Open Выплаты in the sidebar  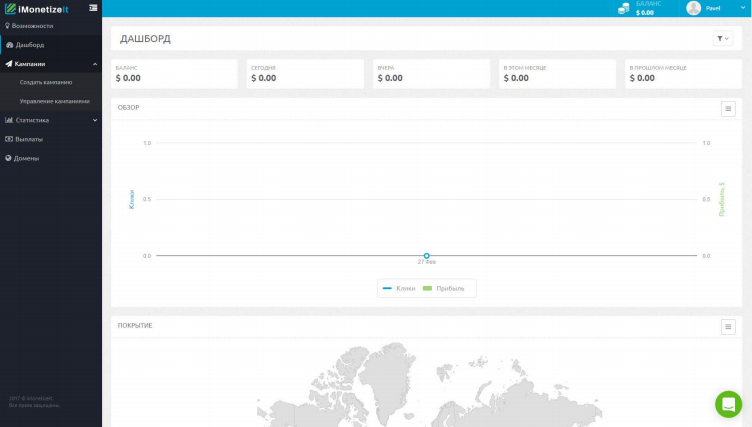point(29,139)
